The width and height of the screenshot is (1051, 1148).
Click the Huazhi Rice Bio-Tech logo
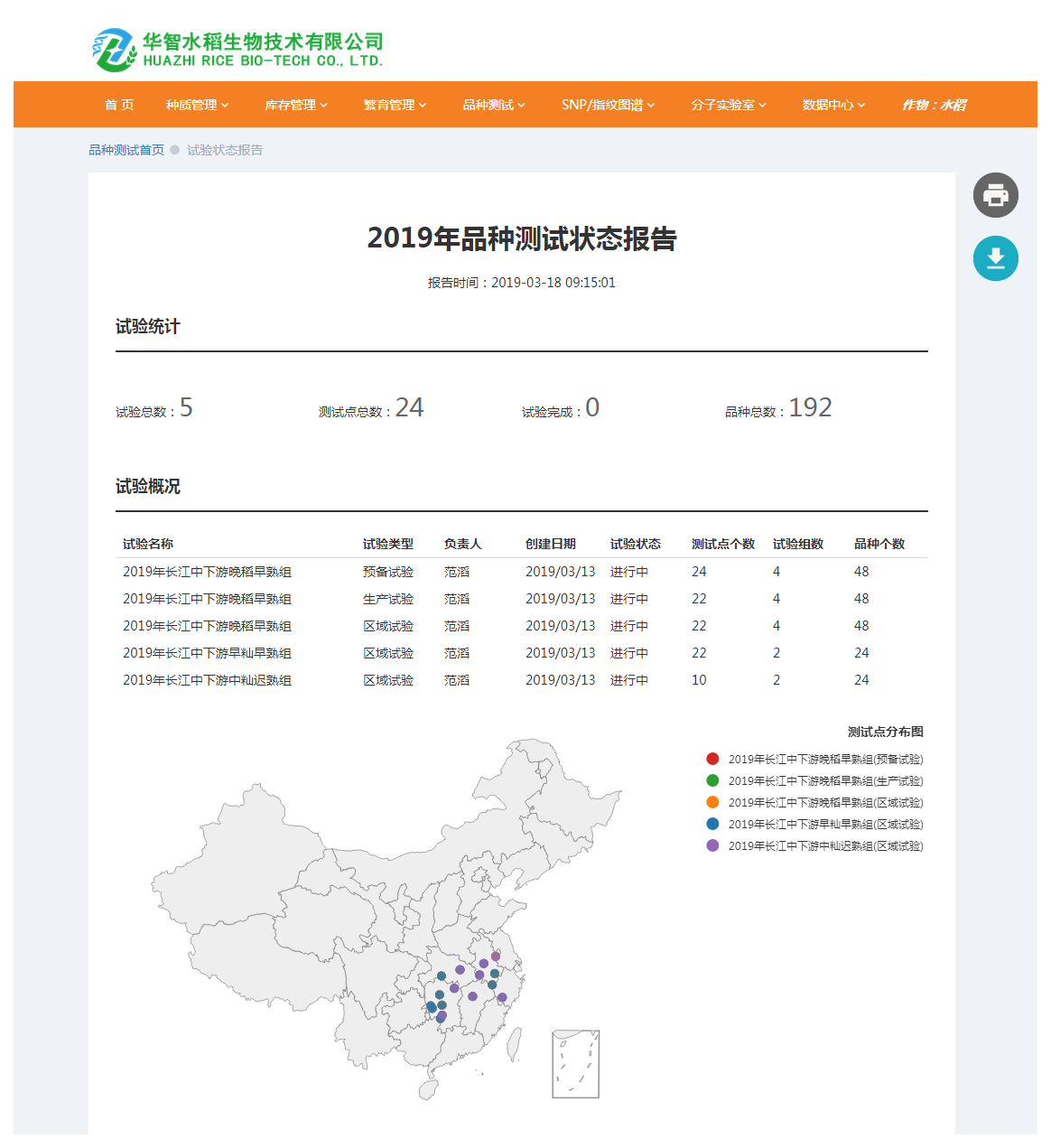[x=237, y=50]
